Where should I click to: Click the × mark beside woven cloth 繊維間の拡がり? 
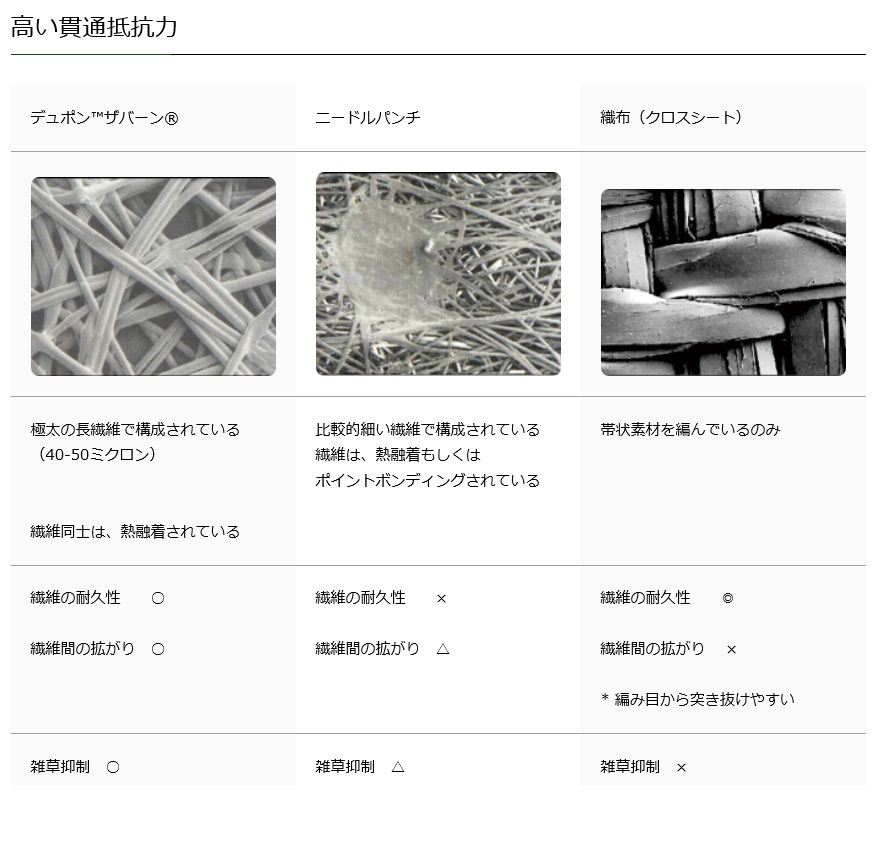[x=732, y=649]
